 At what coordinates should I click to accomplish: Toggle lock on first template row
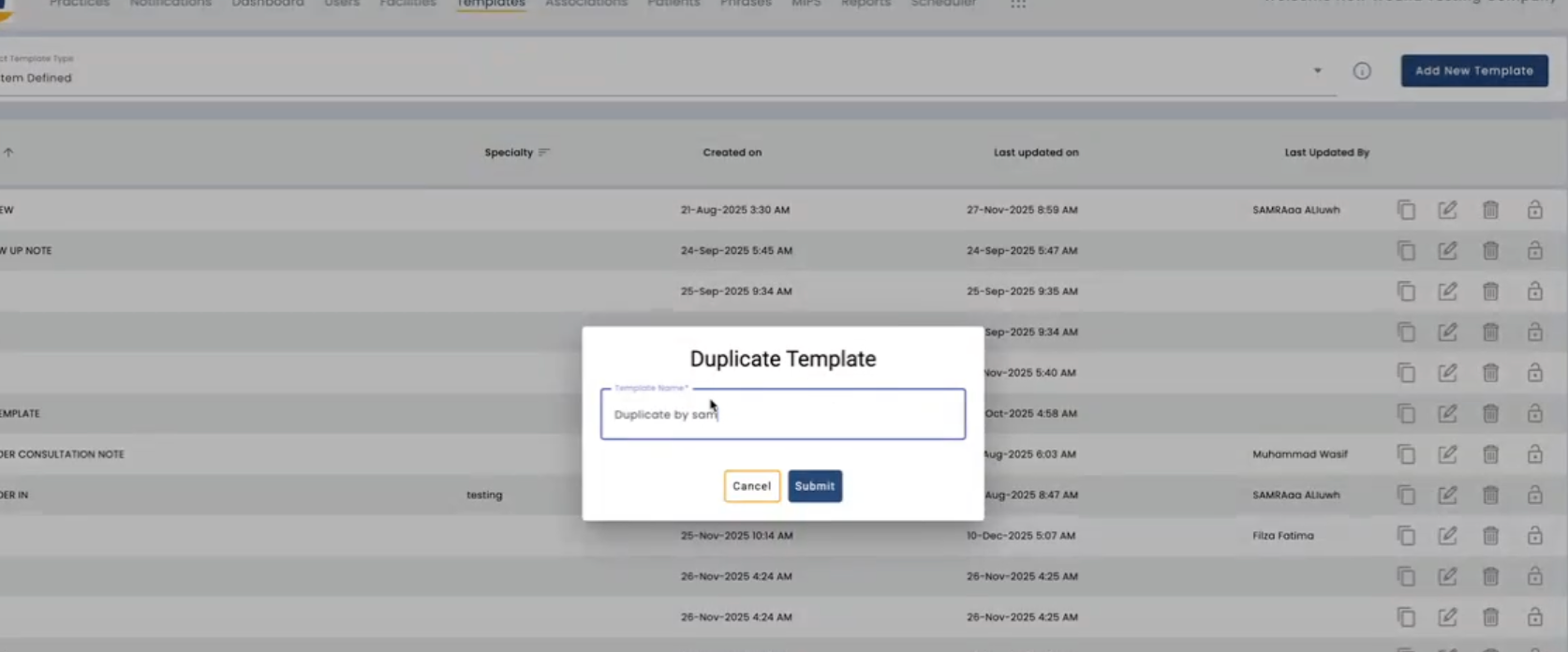point(1534,210)
